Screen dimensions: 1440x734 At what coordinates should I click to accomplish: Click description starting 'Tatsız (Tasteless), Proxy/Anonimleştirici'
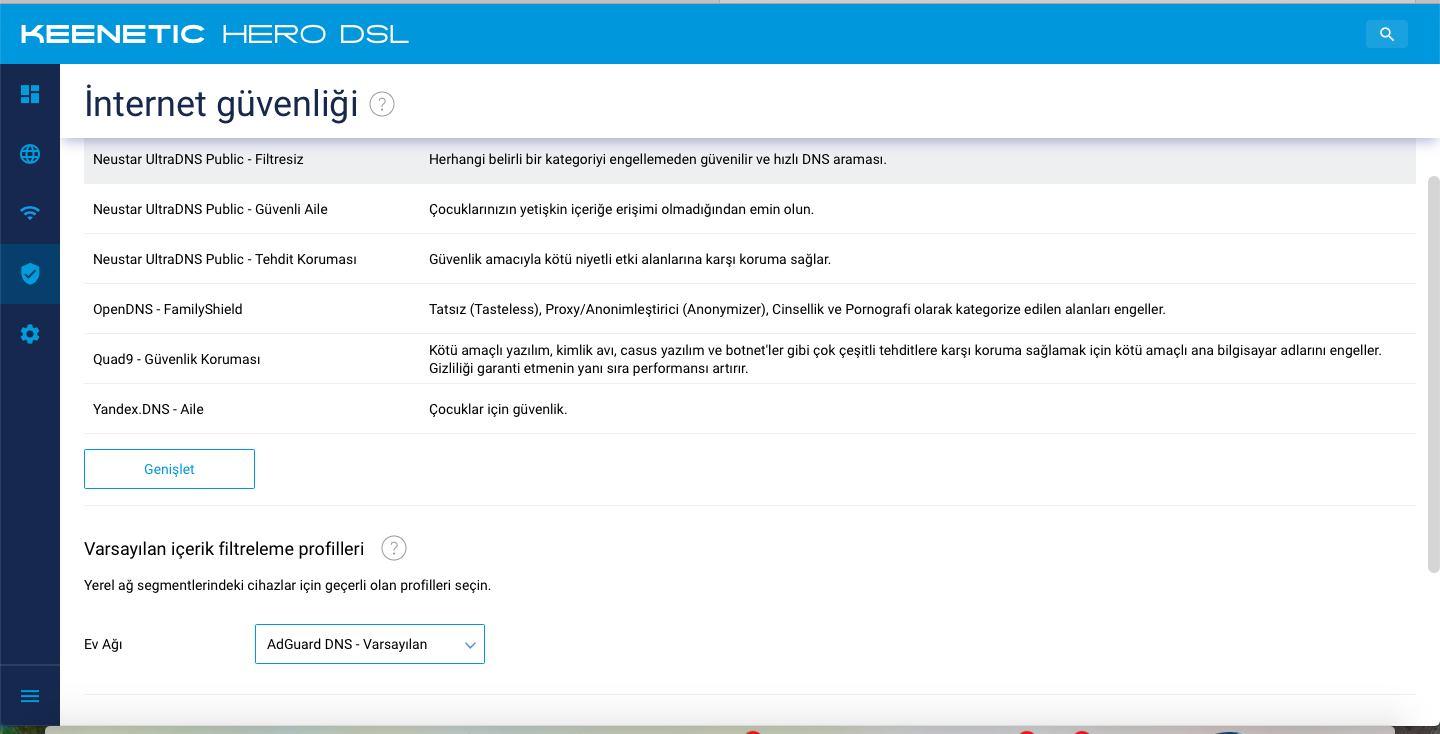pyautogui.click(x=797, y=309)
